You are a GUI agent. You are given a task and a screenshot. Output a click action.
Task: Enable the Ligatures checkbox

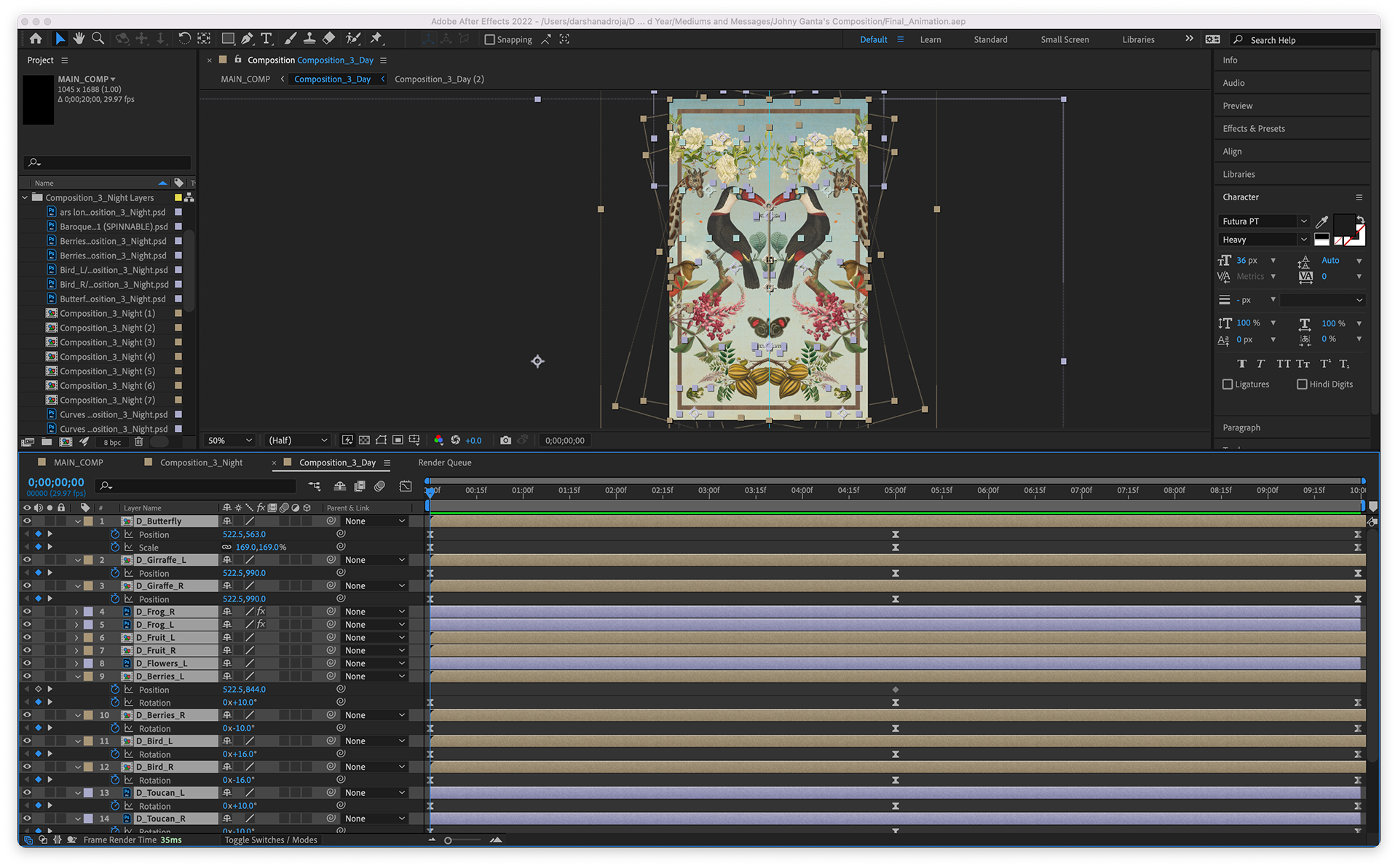click(x=1228, y=384)
